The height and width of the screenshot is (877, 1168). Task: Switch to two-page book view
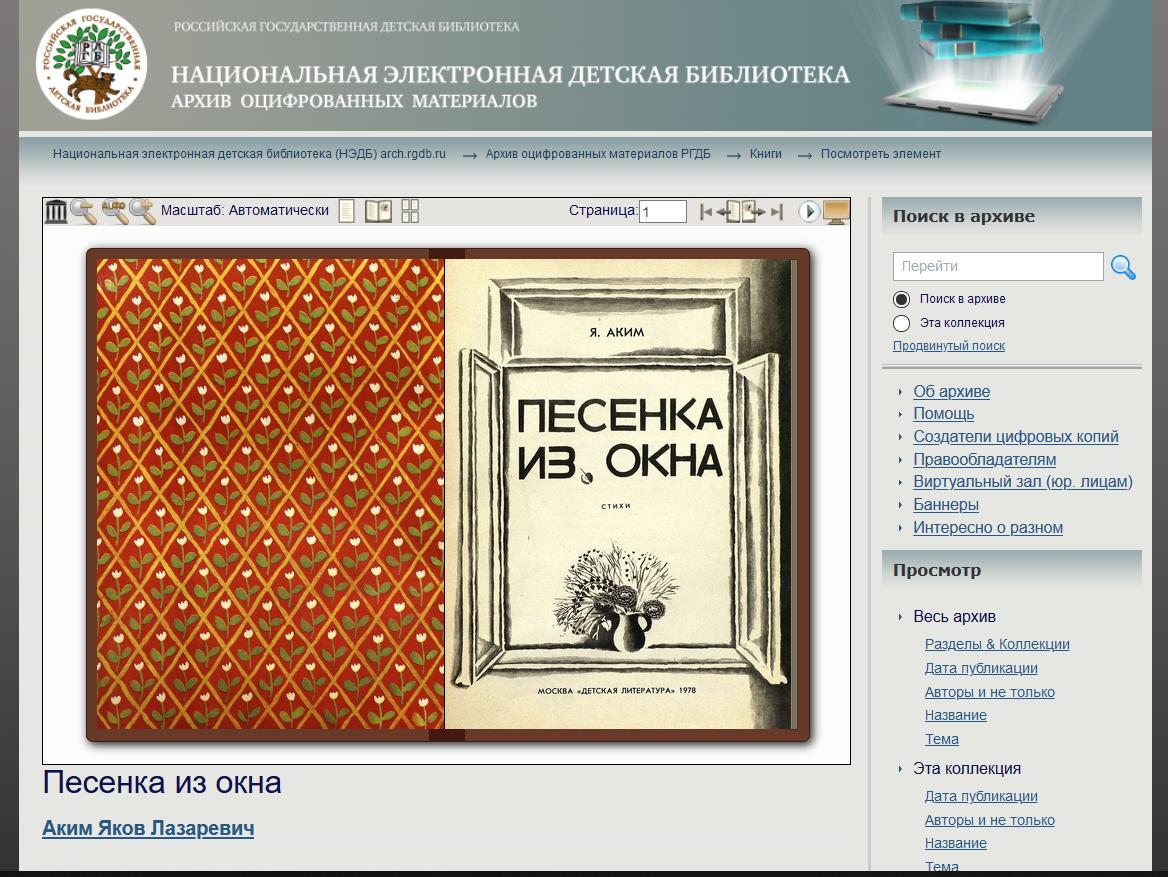click(x=378, y=212)
